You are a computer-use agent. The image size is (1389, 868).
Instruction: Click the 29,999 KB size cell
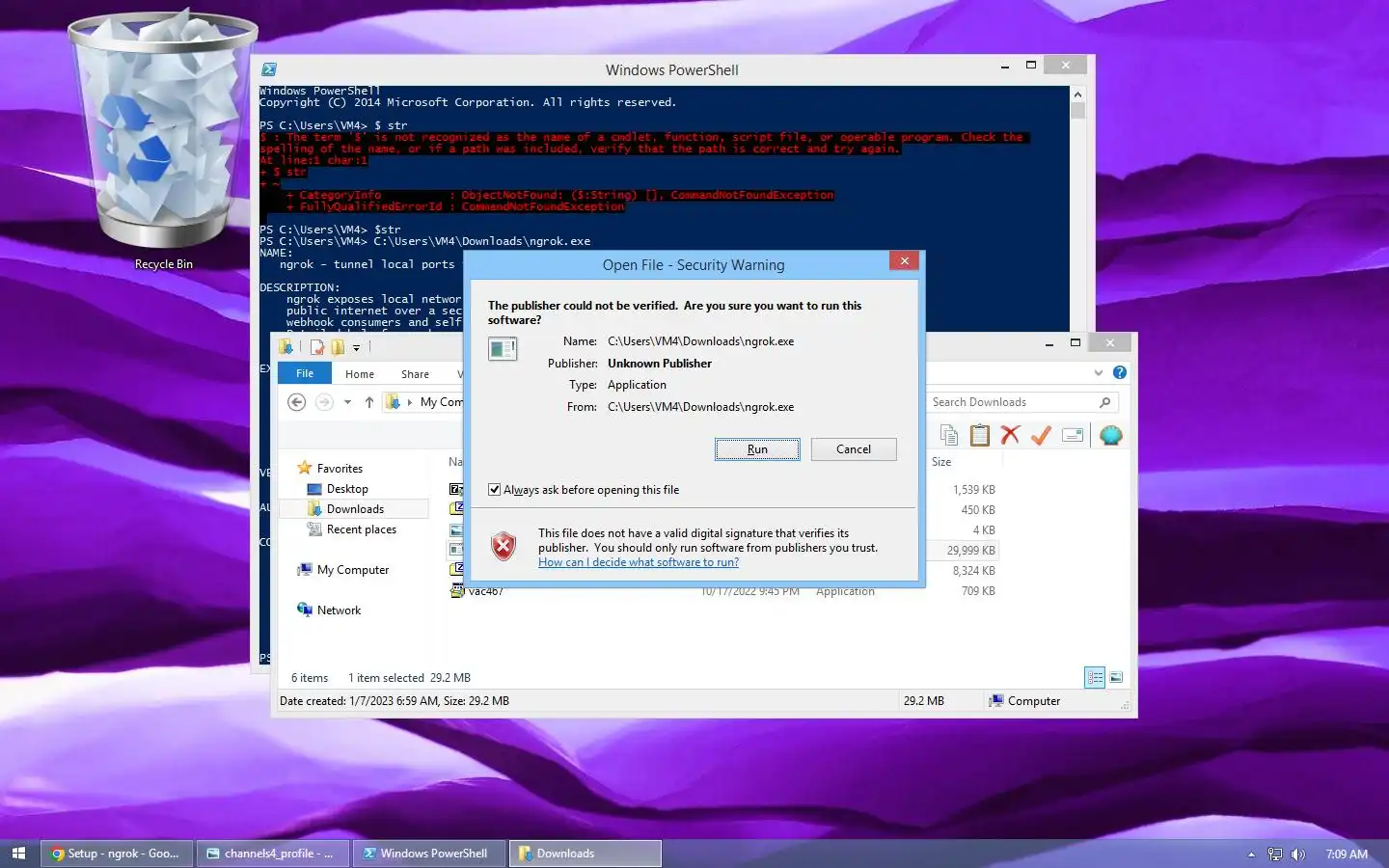coord(970,551)
